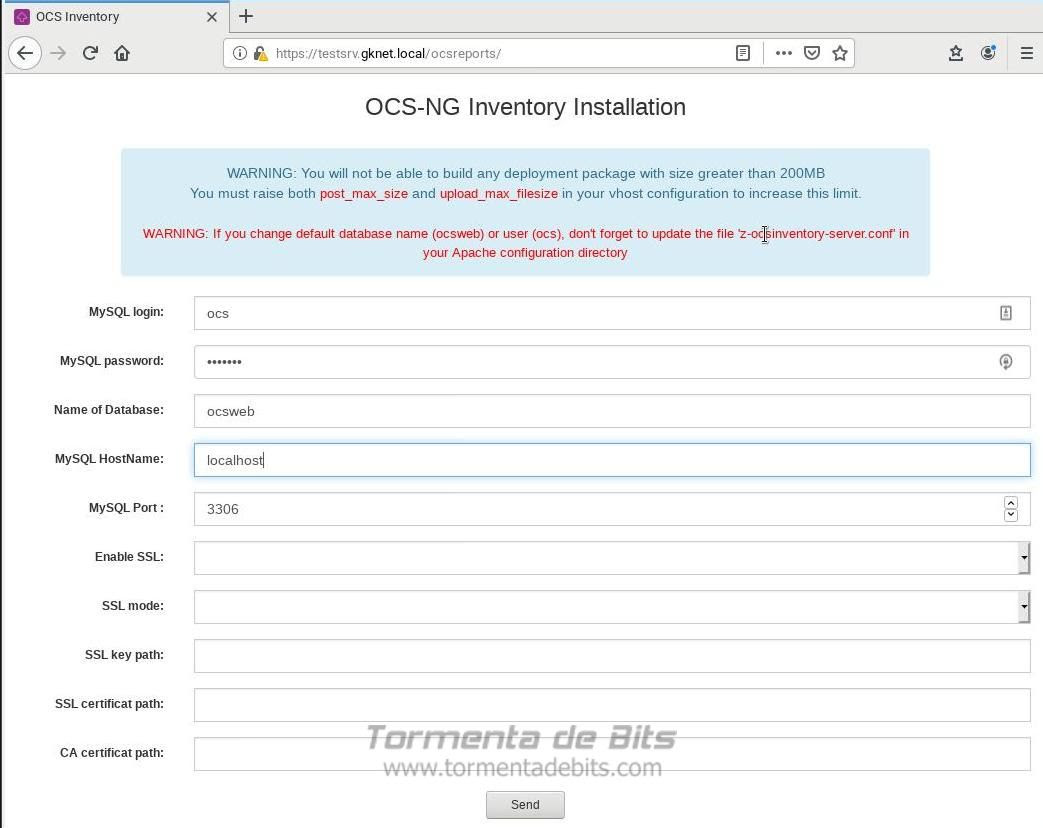Click the 'SSL certificat path:' label

point(110,704)
